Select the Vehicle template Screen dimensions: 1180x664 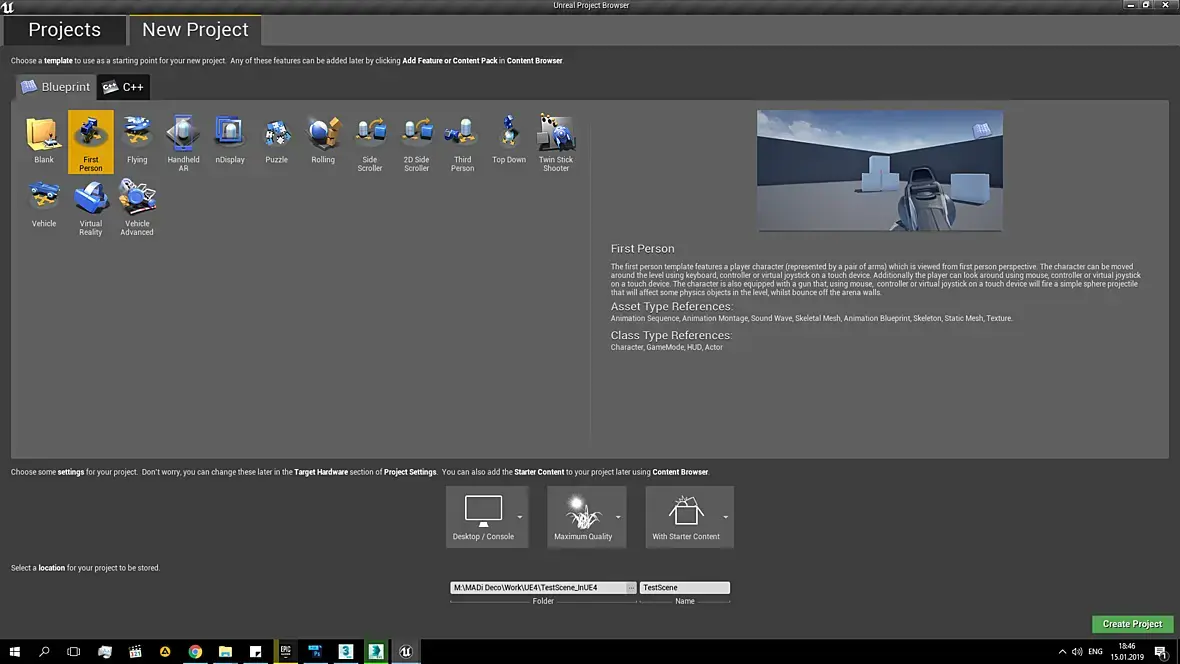point(44,205)
